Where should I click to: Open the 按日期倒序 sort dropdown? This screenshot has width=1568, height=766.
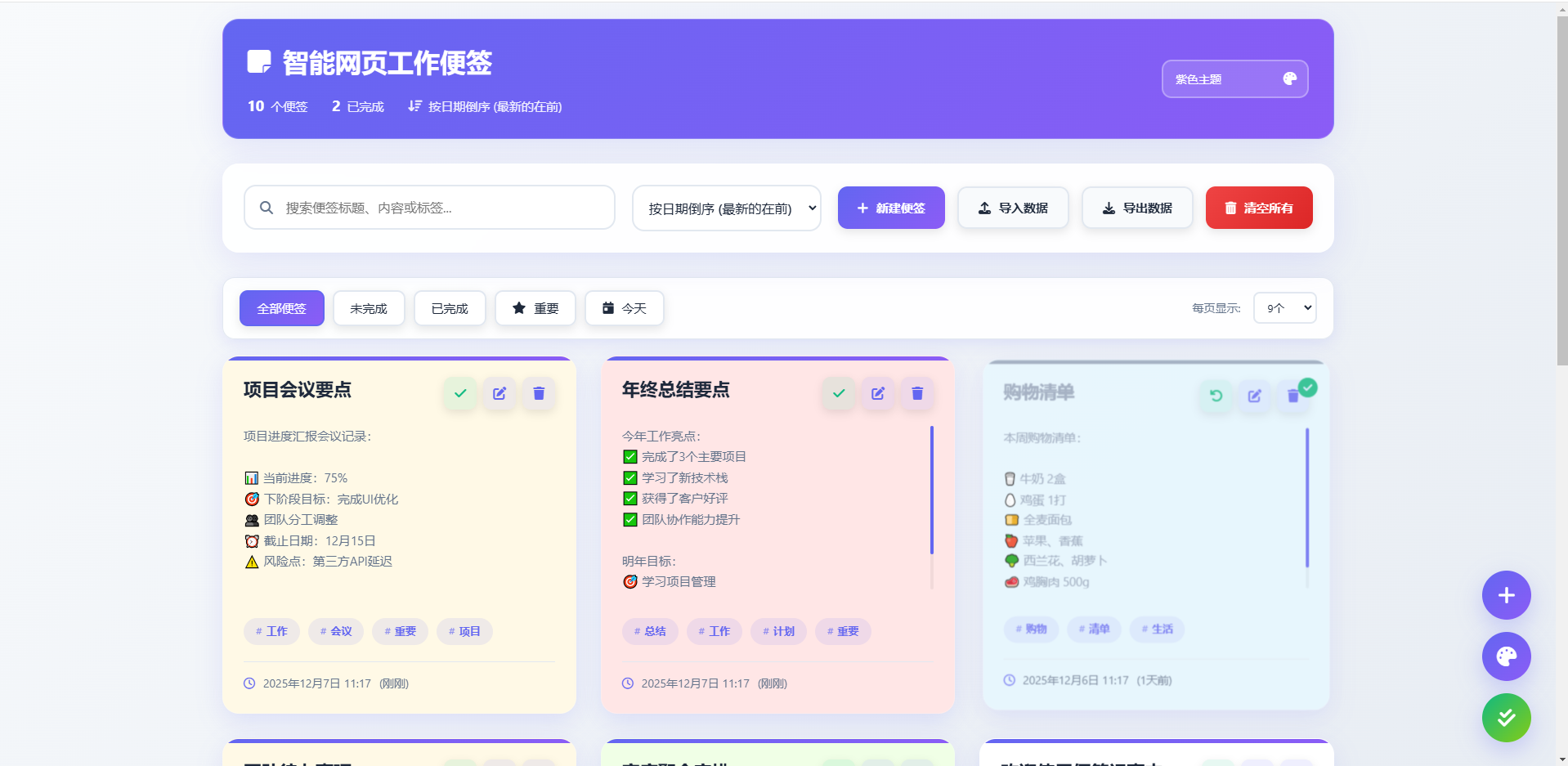point(726,208)
